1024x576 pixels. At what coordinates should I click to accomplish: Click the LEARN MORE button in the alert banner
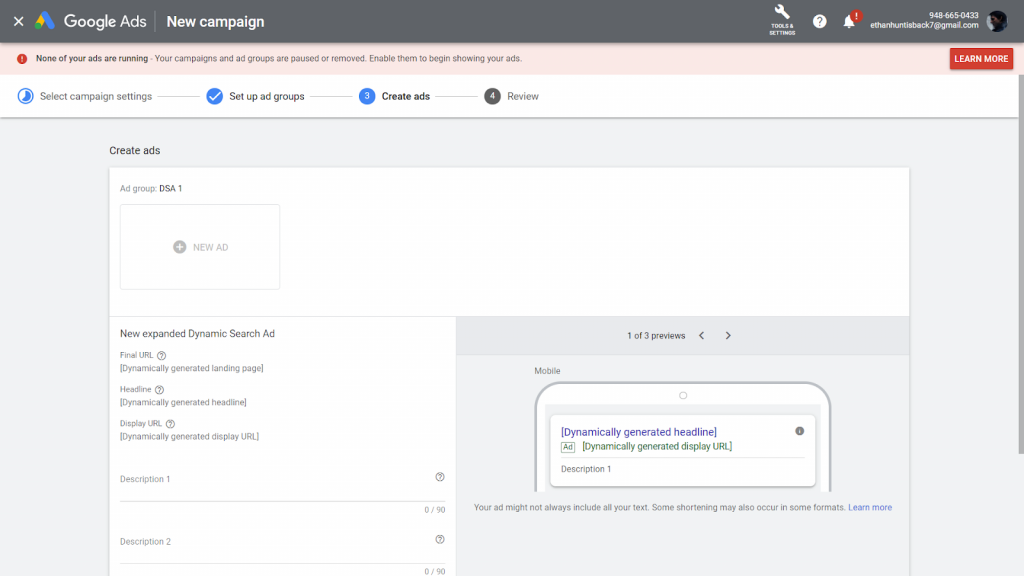pos(981,59)
